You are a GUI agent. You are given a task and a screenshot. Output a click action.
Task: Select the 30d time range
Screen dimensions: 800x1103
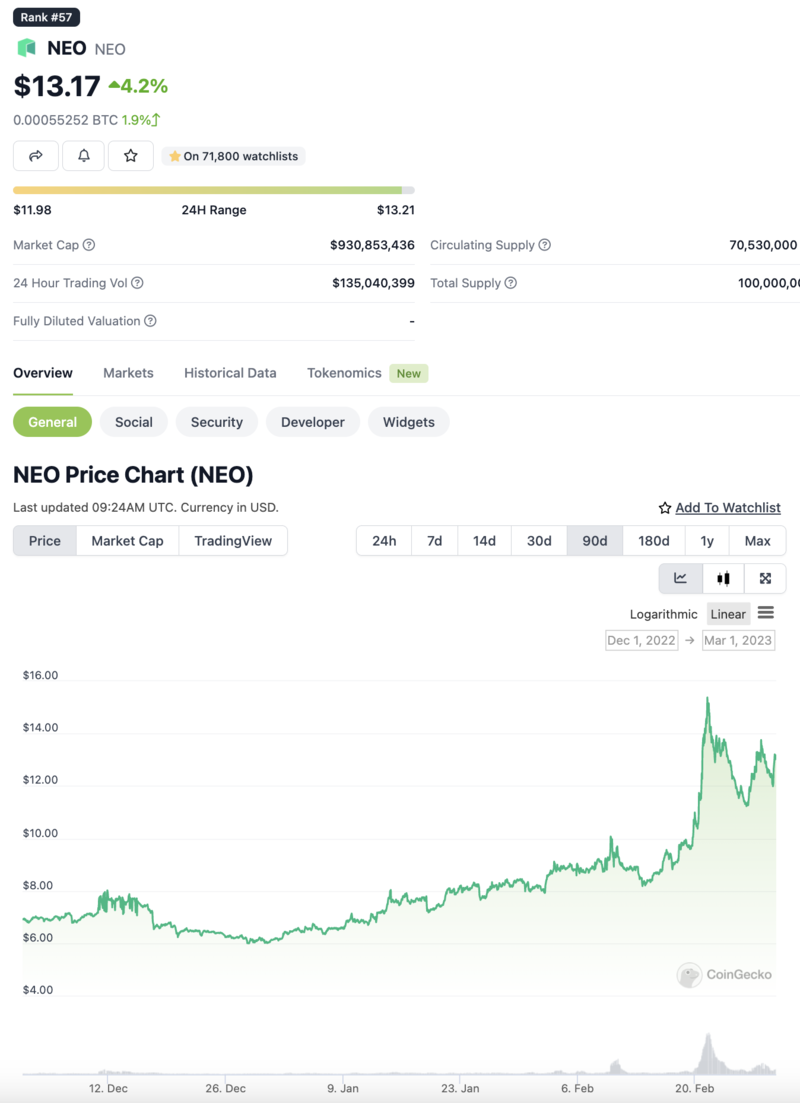tap(539, 541)
